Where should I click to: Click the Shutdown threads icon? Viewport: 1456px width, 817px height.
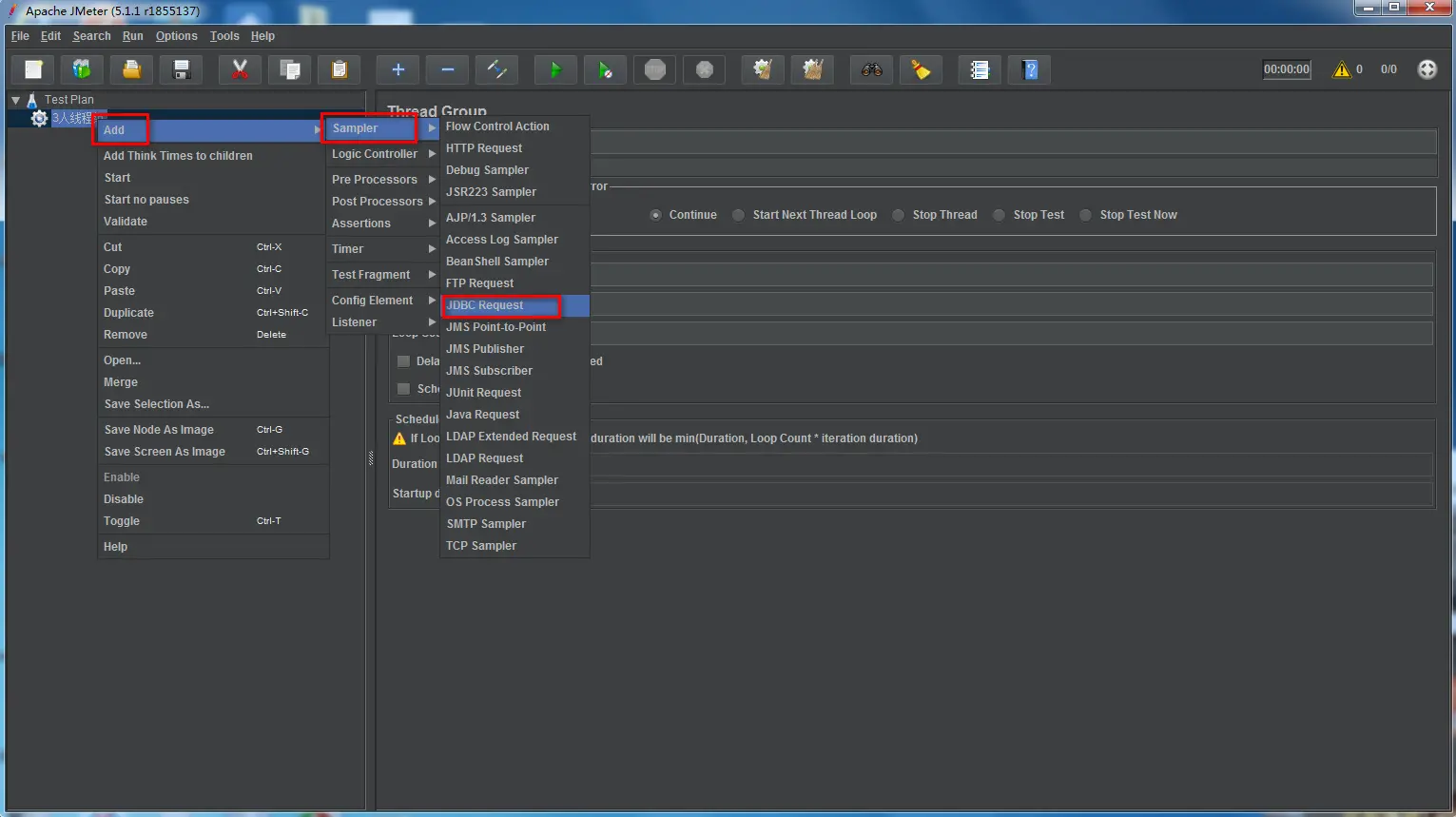click(x=704, y=69)
